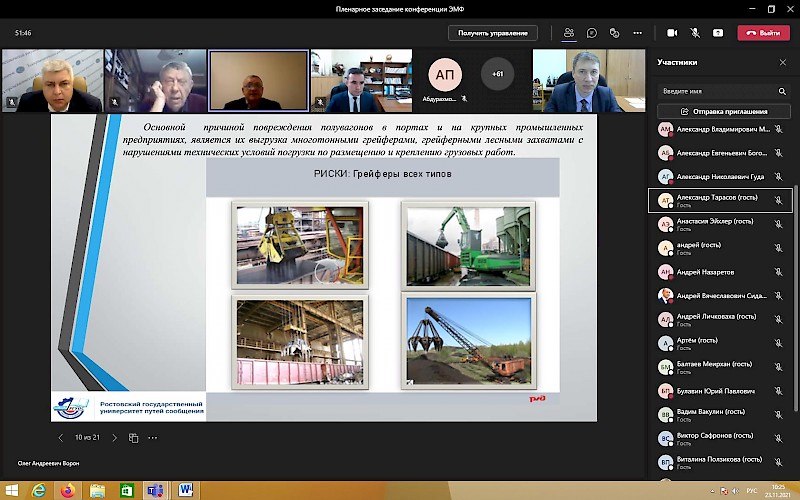
Task: Open the participants panel icon in toolbar
Action: tap(569, 33)
